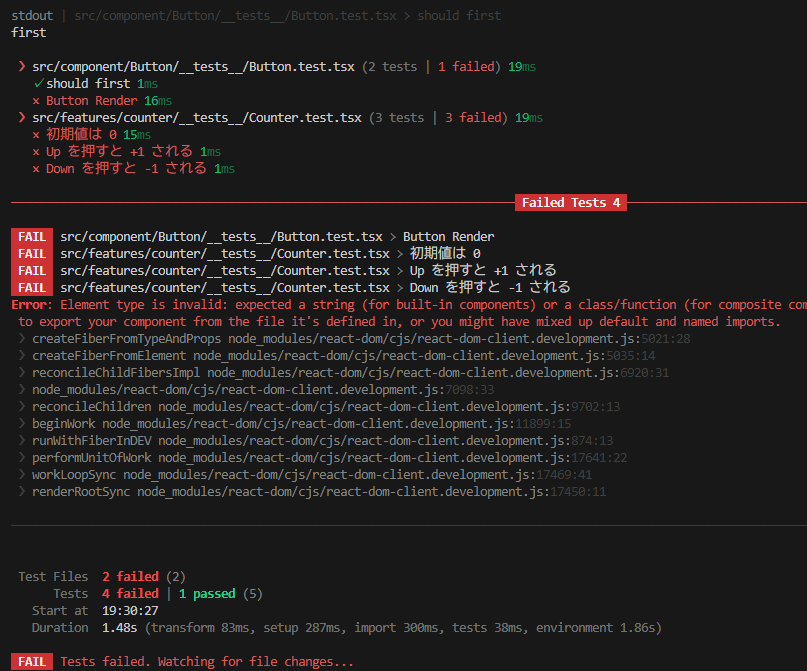Click the checkmark icon beside 'should first'
807x671 pixels.
38,84
